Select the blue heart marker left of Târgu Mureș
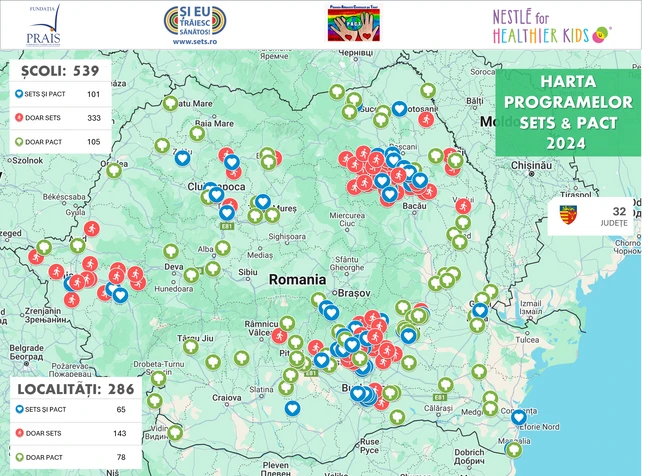This screenshot has height=476, width=650. [x=263, y=202]
